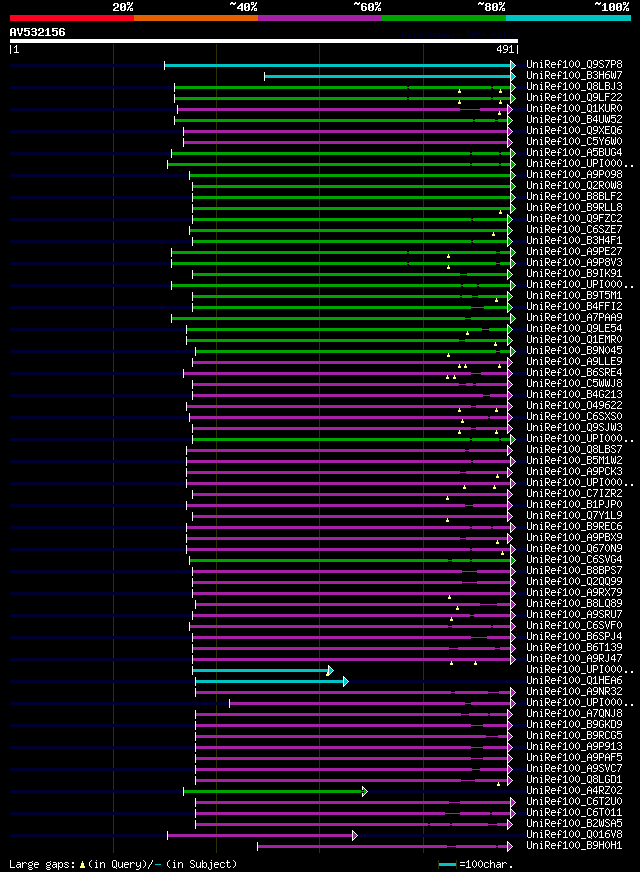Image resolution: width=640 pixels, height=872 pixels.
Task: Click the UniRef100_B8BLF2 label
Action: click(574, 196)
